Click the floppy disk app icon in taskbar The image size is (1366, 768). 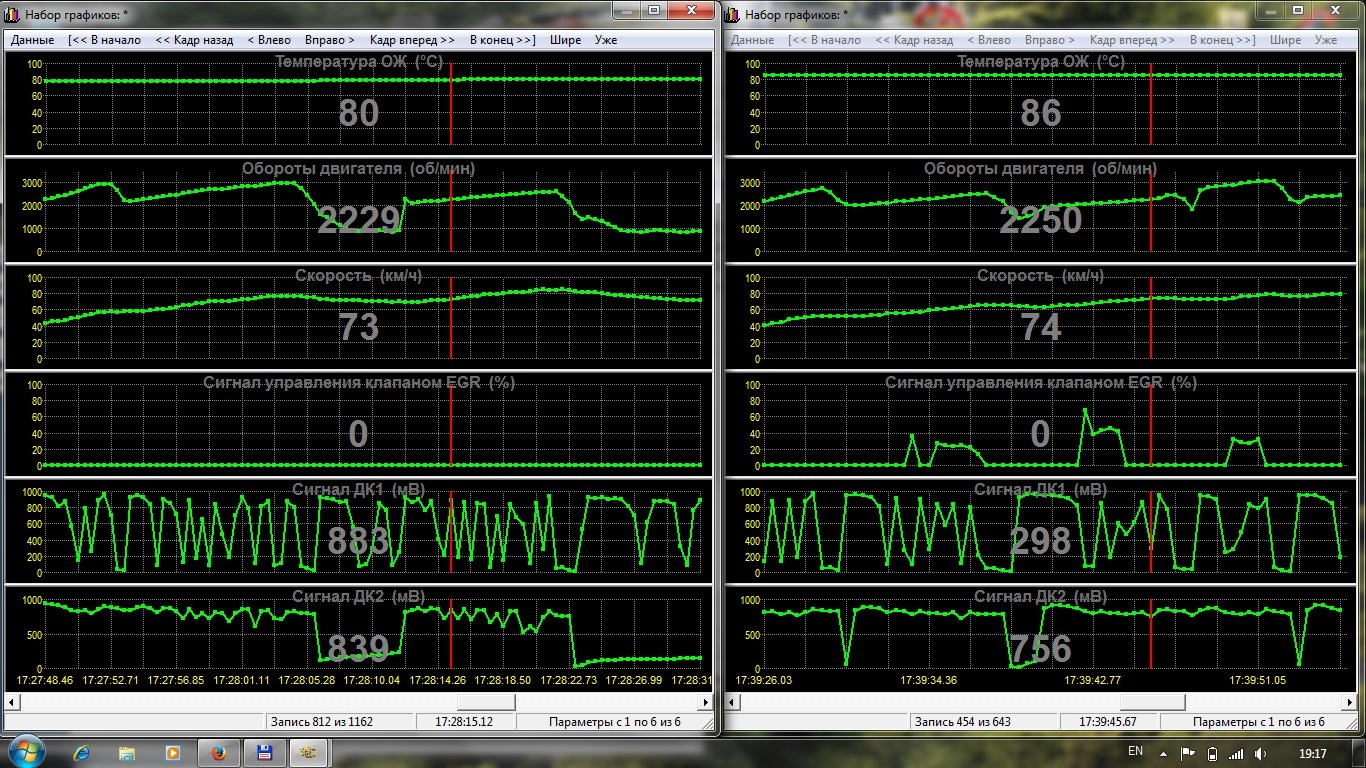click(265, 752)
